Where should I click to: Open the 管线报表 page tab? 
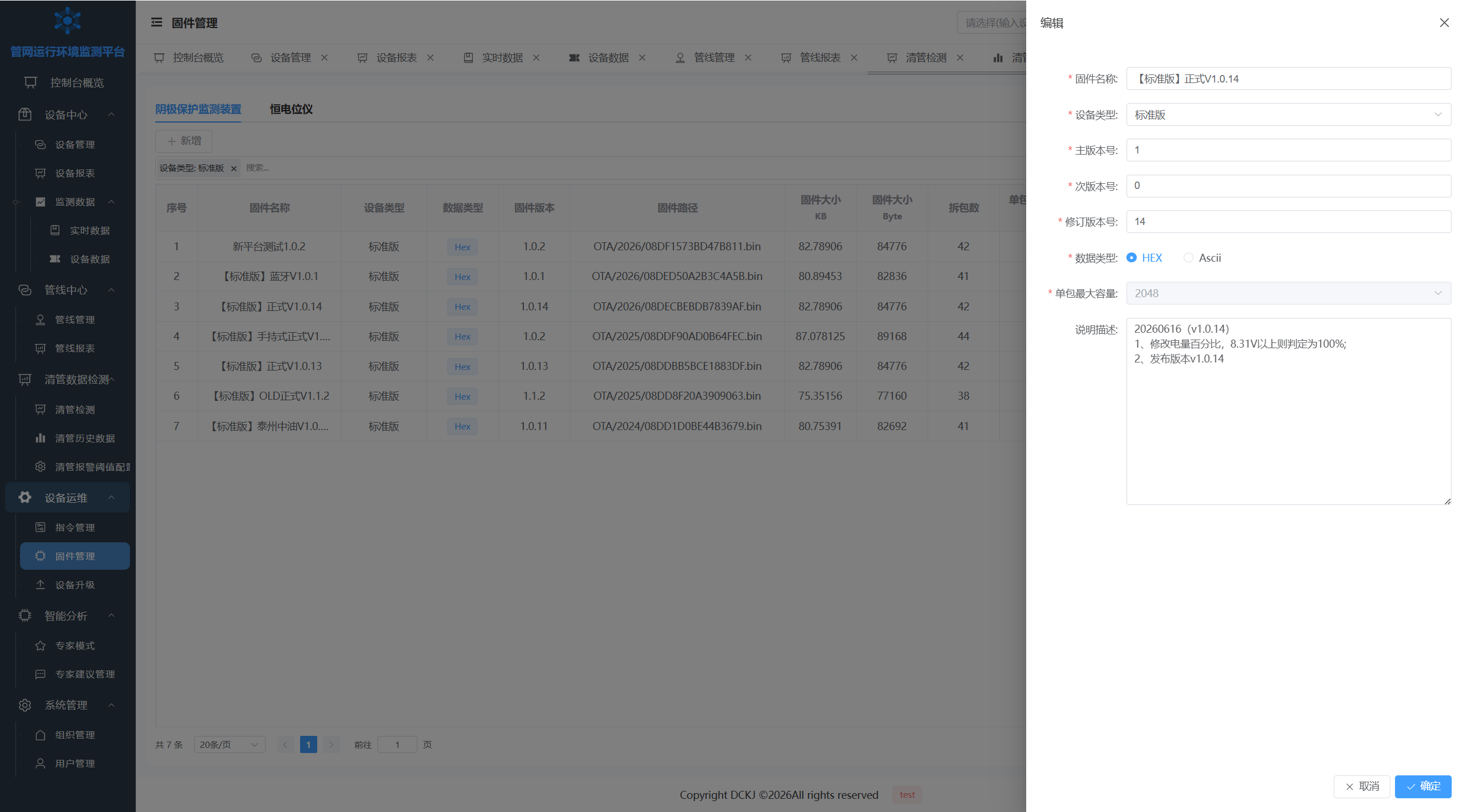pos(820,57)
